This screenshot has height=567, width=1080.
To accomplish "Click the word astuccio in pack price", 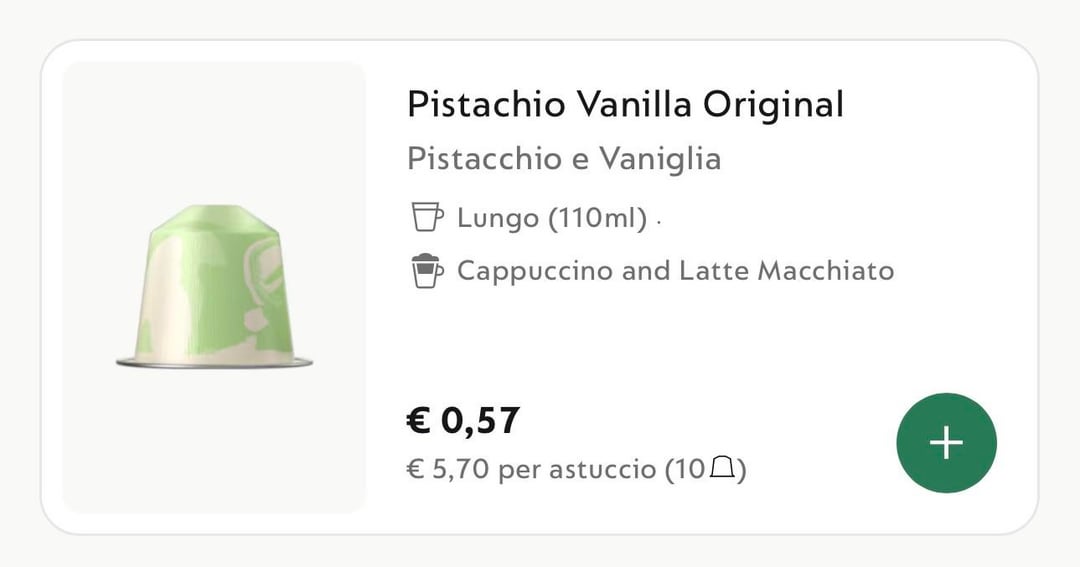I will tap(599, 469).
